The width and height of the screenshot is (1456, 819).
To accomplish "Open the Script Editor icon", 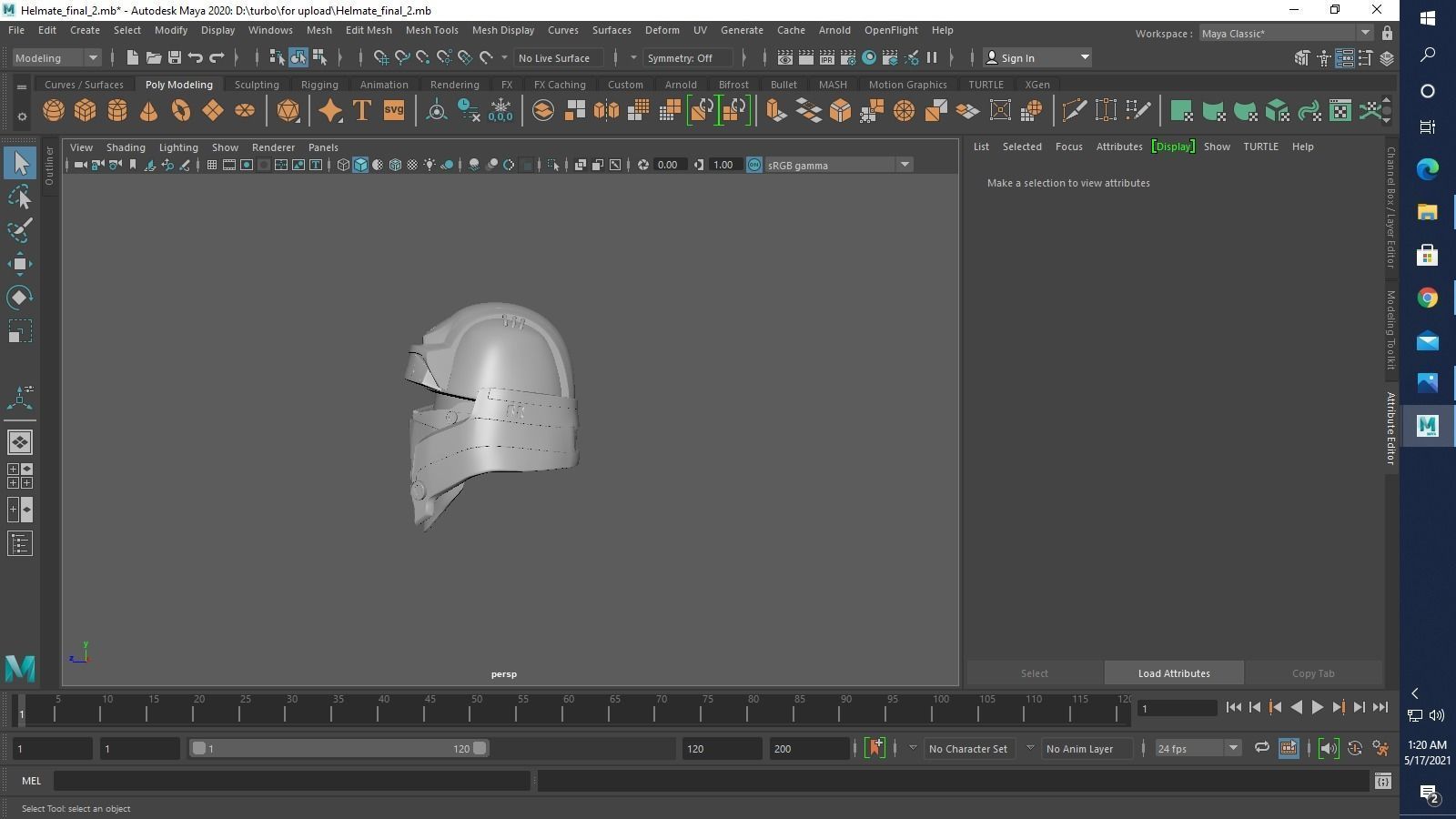I will 1383,781.
